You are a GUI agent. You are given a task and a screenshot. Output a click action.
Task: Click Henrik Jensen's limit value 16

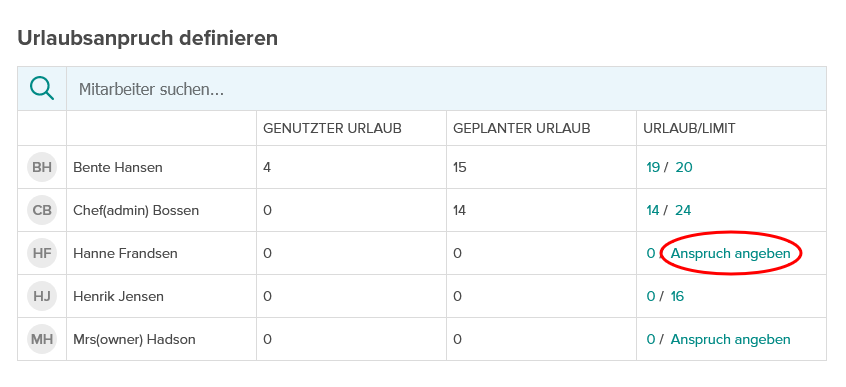click(x=677, y=296)
